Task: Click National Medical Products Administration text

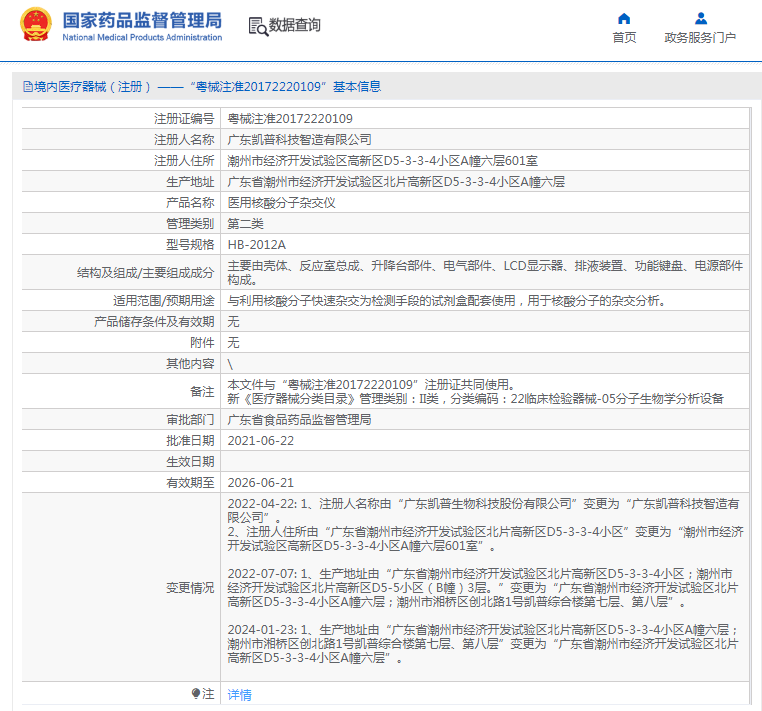Action: coord(142,37)
